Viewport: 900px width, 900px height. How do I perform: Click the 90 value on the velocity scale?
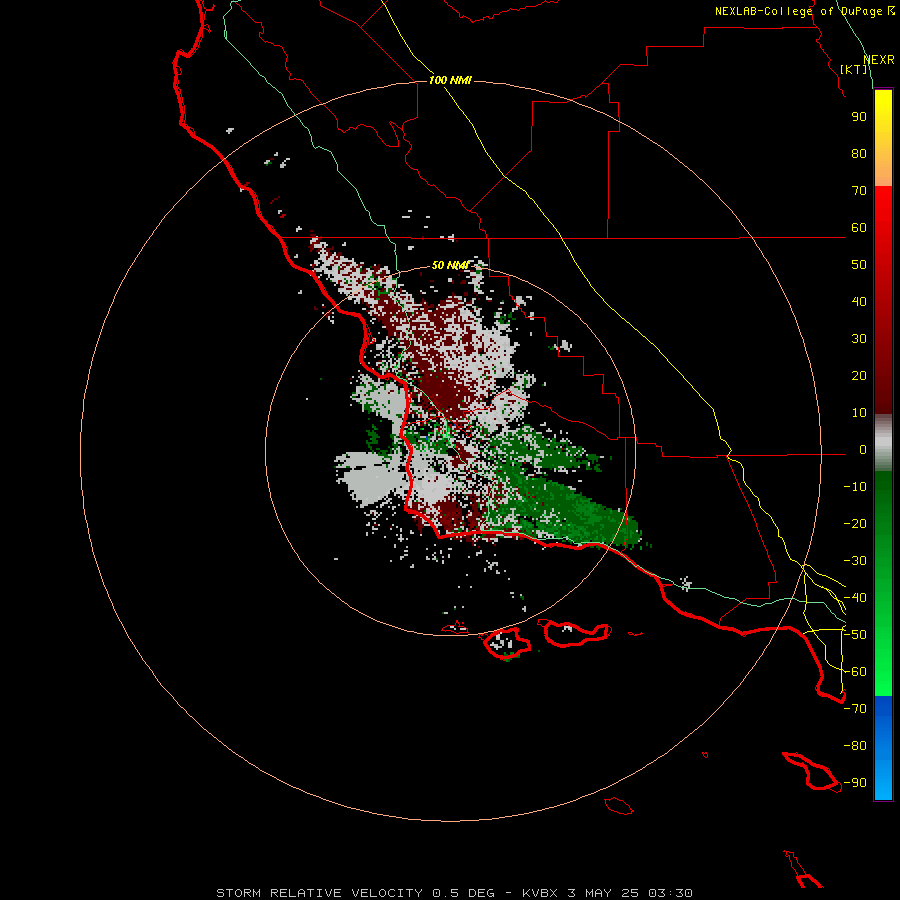pyautogui.click(x=859, y=117)
